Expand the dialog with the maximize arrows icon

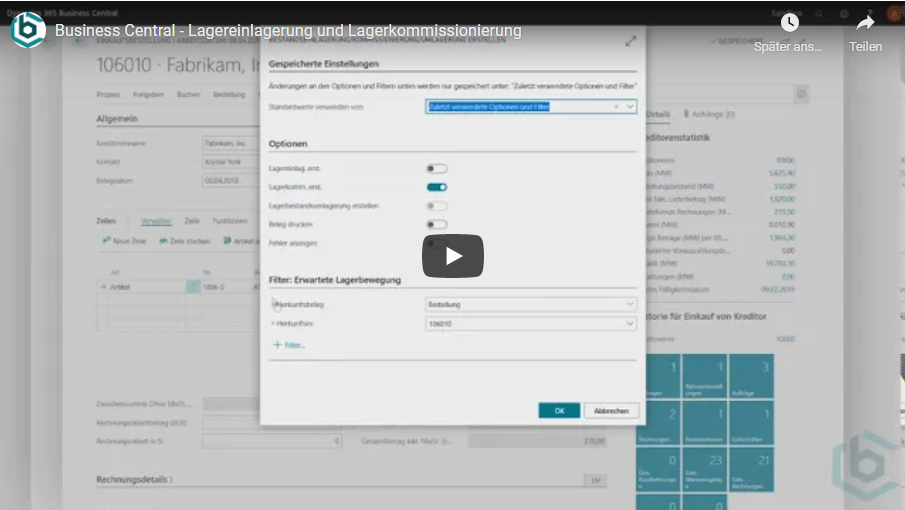[x=630, y=41]
